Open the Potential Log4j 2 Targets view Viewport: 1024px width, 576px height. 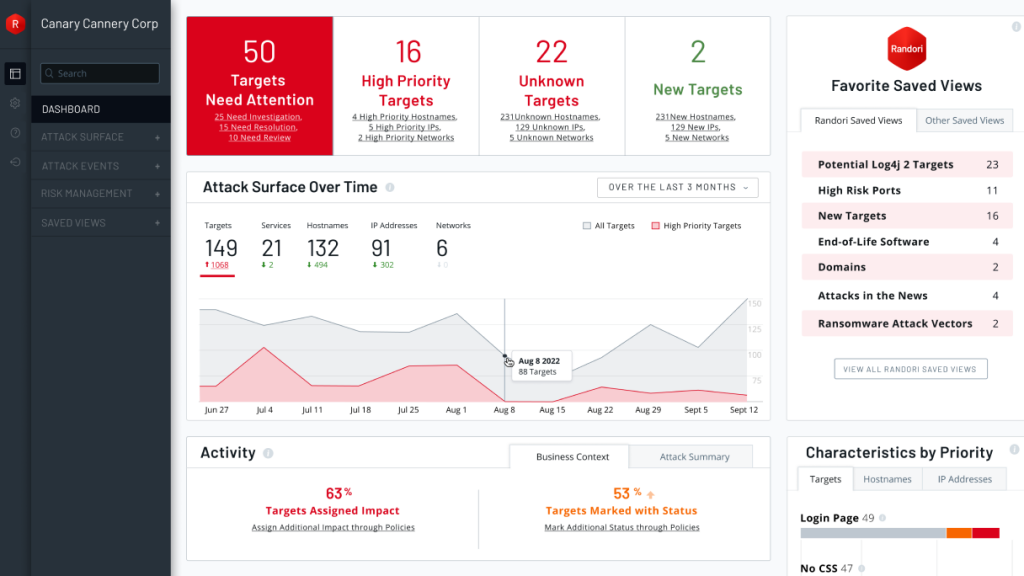[x=885, y=165]
